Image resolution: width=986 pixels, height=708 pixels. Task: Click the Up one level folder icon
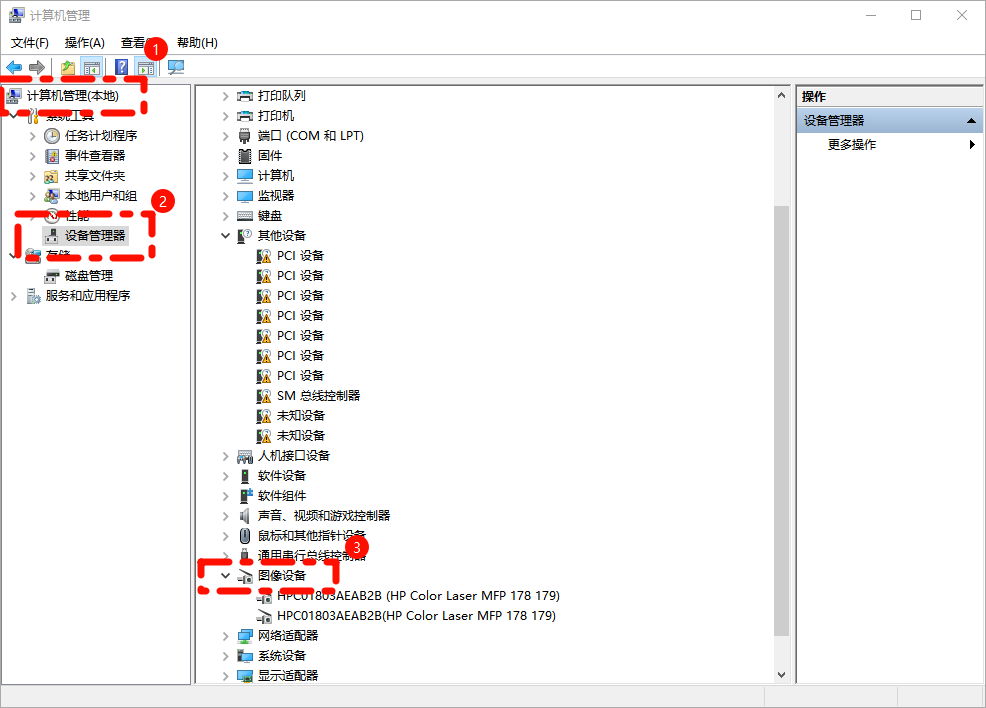68,67
